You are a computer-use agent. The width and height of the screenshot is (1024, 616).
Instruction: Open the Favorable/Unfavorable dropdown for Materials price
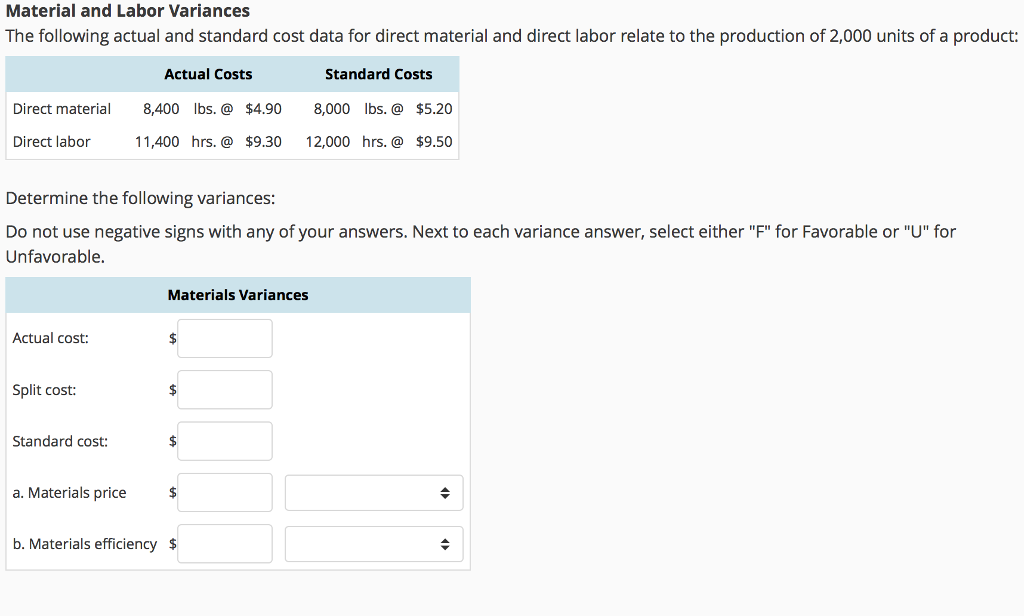(x=373, y=492)
